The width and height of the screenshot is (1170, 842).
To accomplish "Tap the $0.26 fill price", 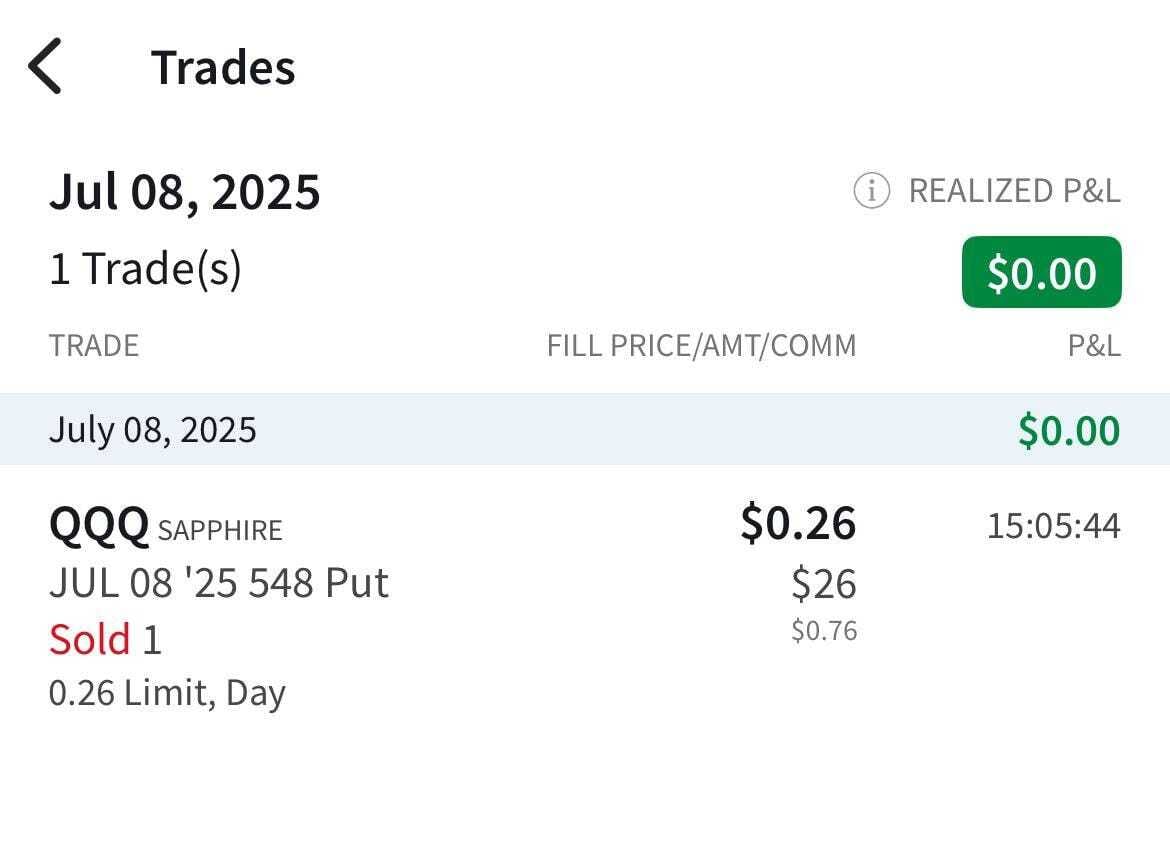I will pos(798,523).
